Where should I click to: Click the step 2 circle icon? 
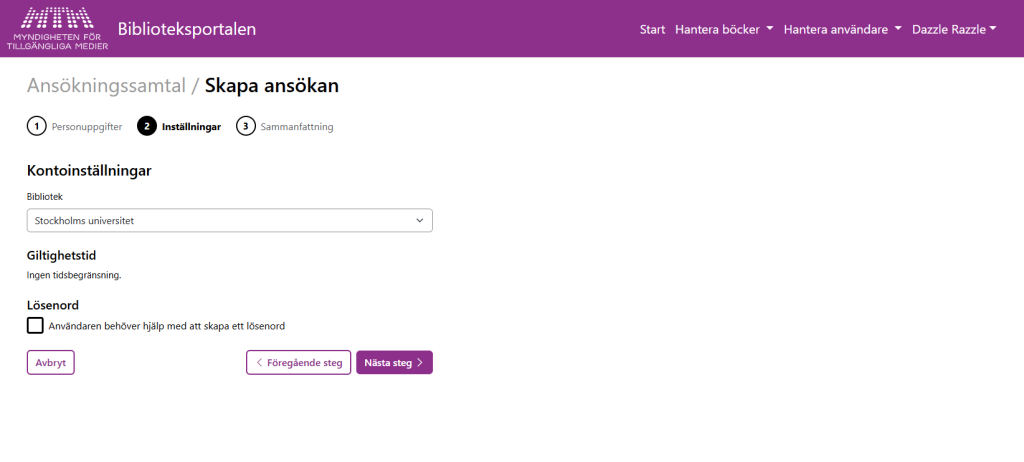(x=147, y=126)
